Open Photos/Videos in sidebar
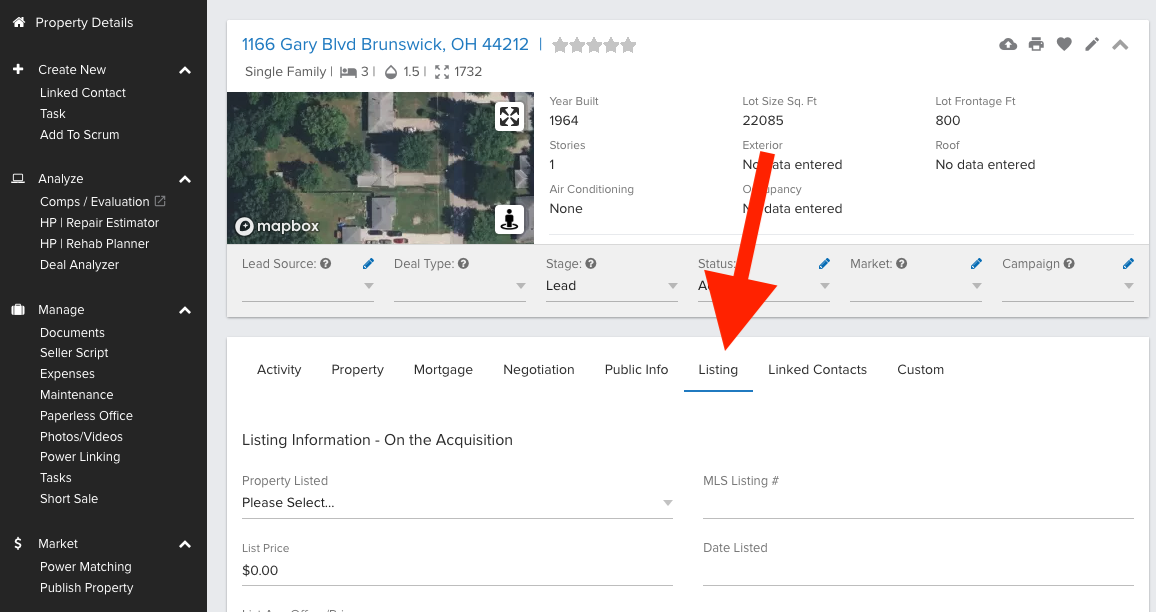Screen dimensions: 1156x612 pyautogui.click(x=81, y=437)
